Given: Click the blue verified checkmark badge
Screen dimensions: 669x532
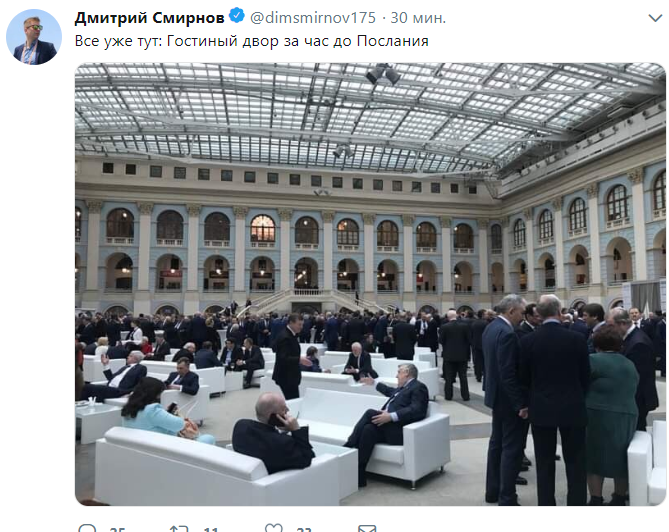Looking at the screenshot, I should coord(237,16).
